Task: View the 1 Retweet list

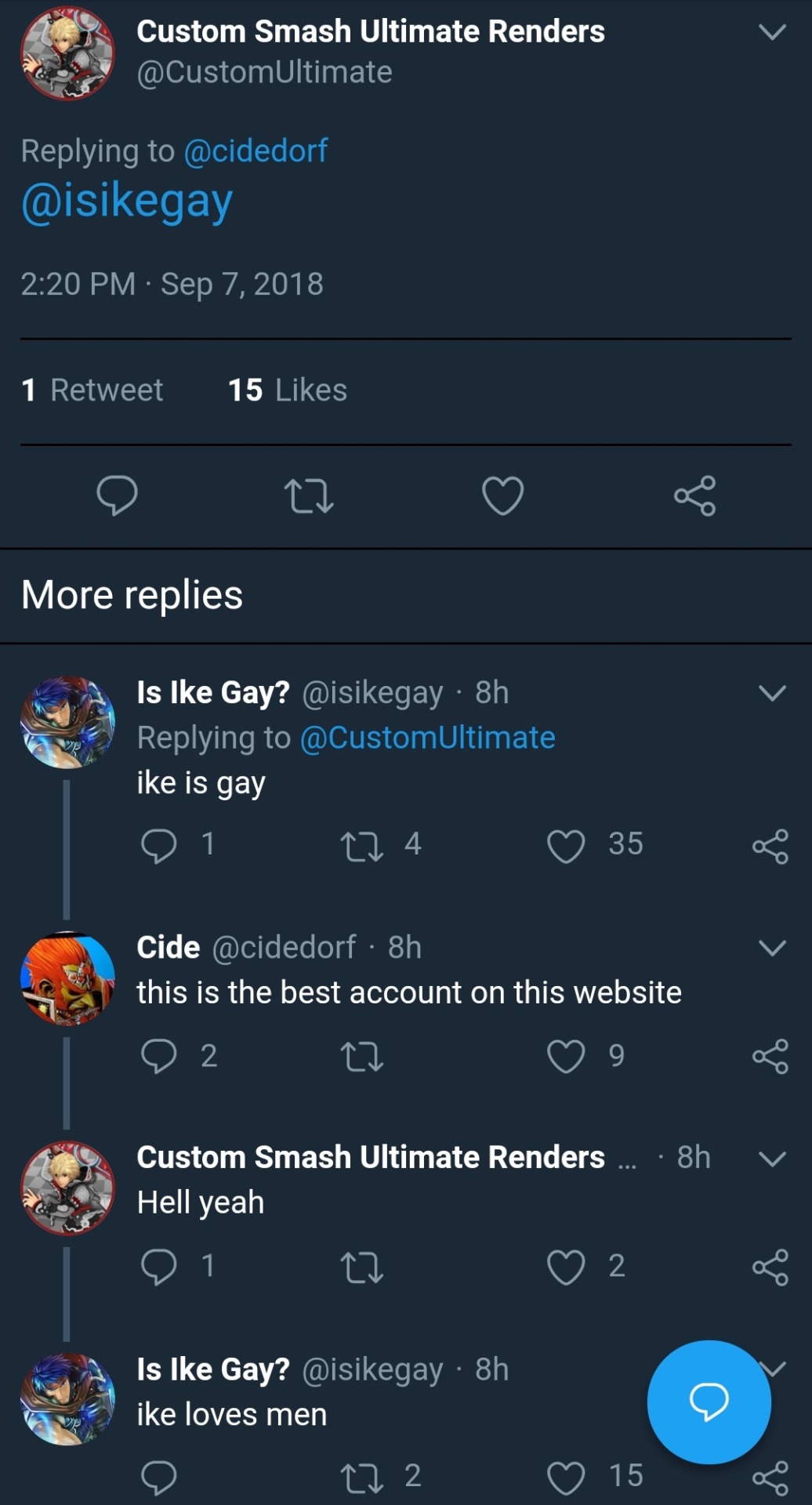Action: (92, 390)
